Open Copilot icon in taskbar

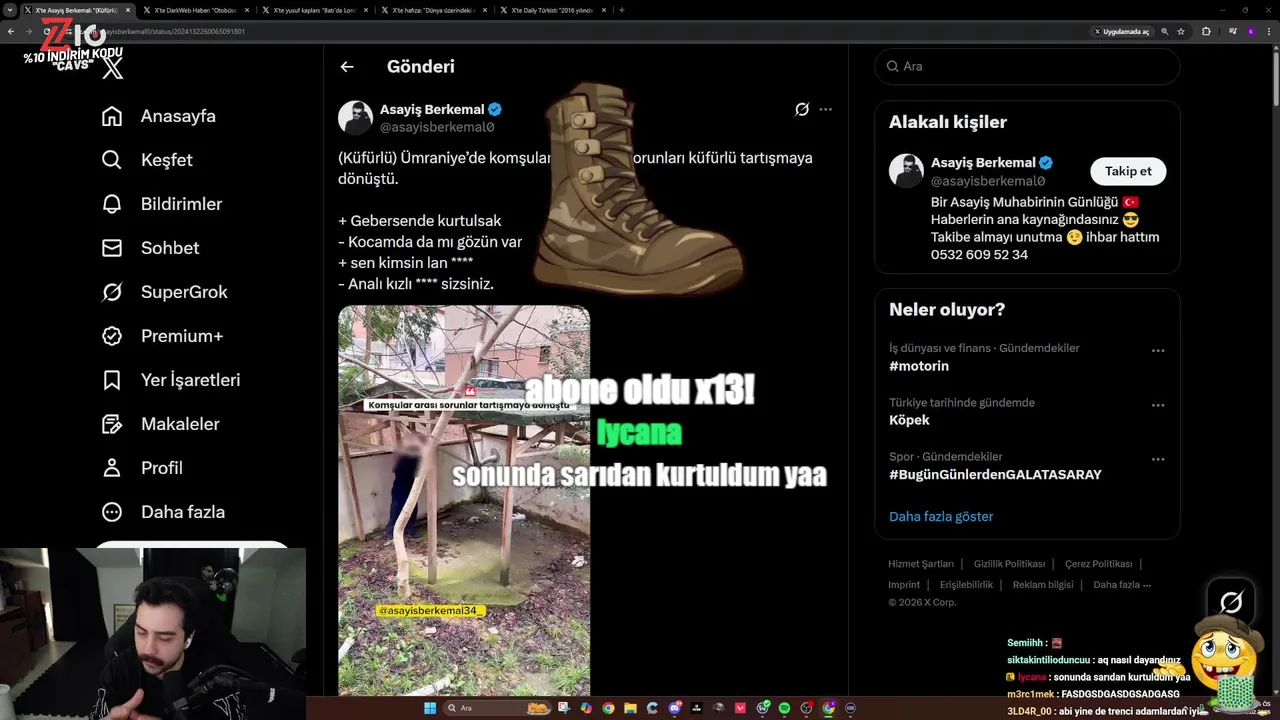(x=586, y=708)
